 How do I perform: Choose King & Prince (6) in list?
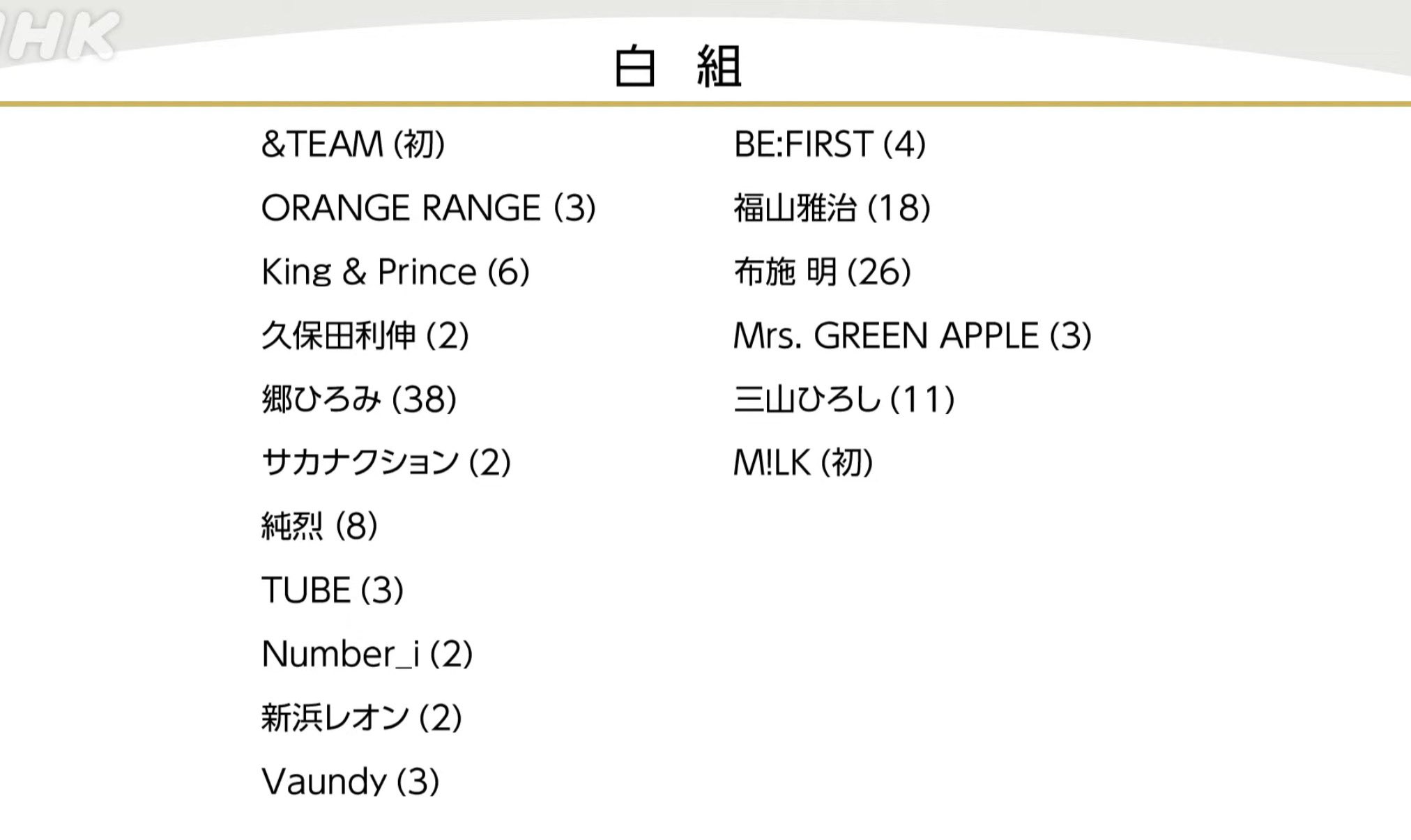tap(395, 272)
